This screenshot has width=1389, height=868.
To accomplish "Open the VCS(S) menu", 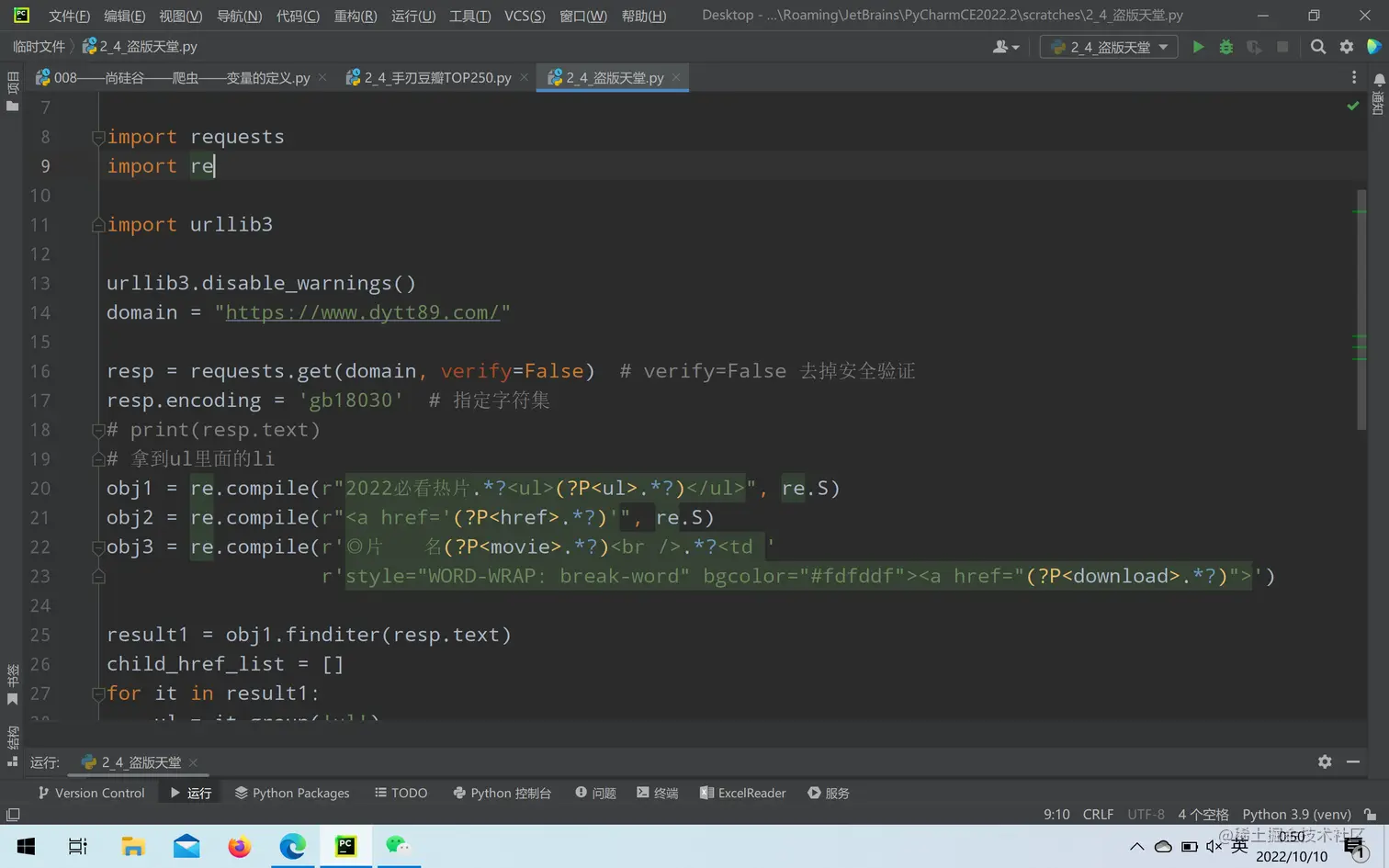I will [525, 16].
